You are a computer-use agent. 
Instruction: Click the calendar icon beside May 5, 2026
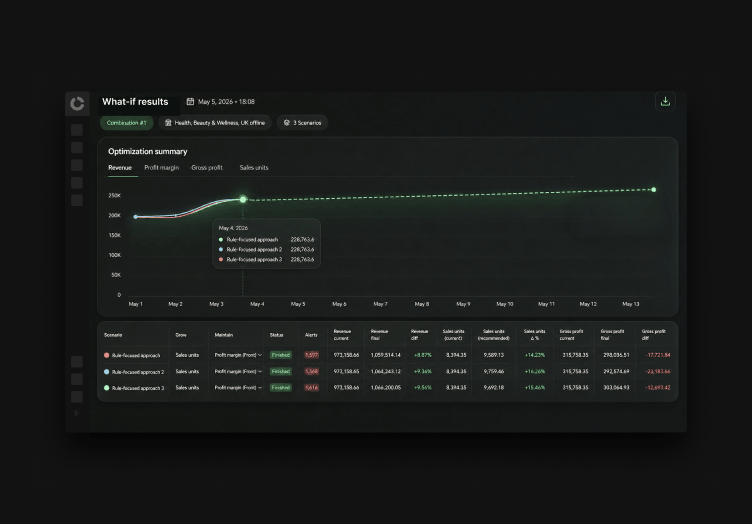coord(190,102)
